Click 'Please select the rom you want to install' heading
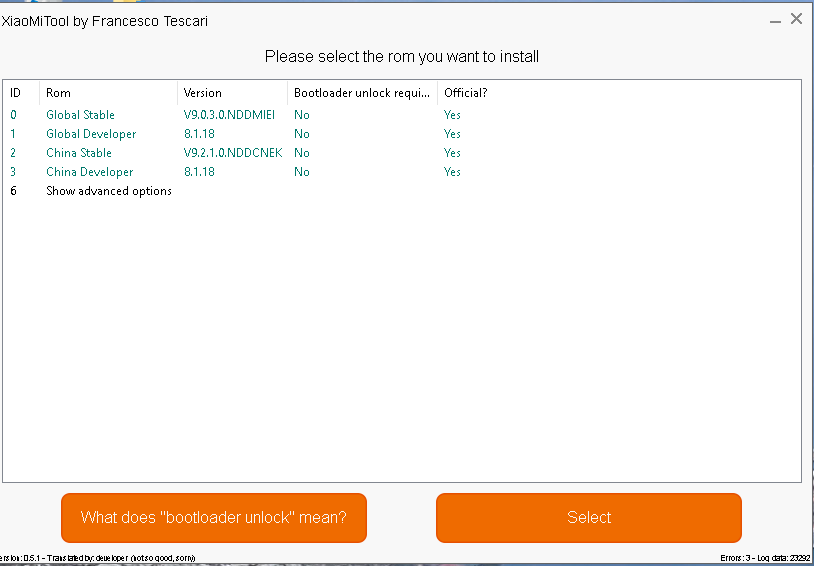 [x=402, y=56]
